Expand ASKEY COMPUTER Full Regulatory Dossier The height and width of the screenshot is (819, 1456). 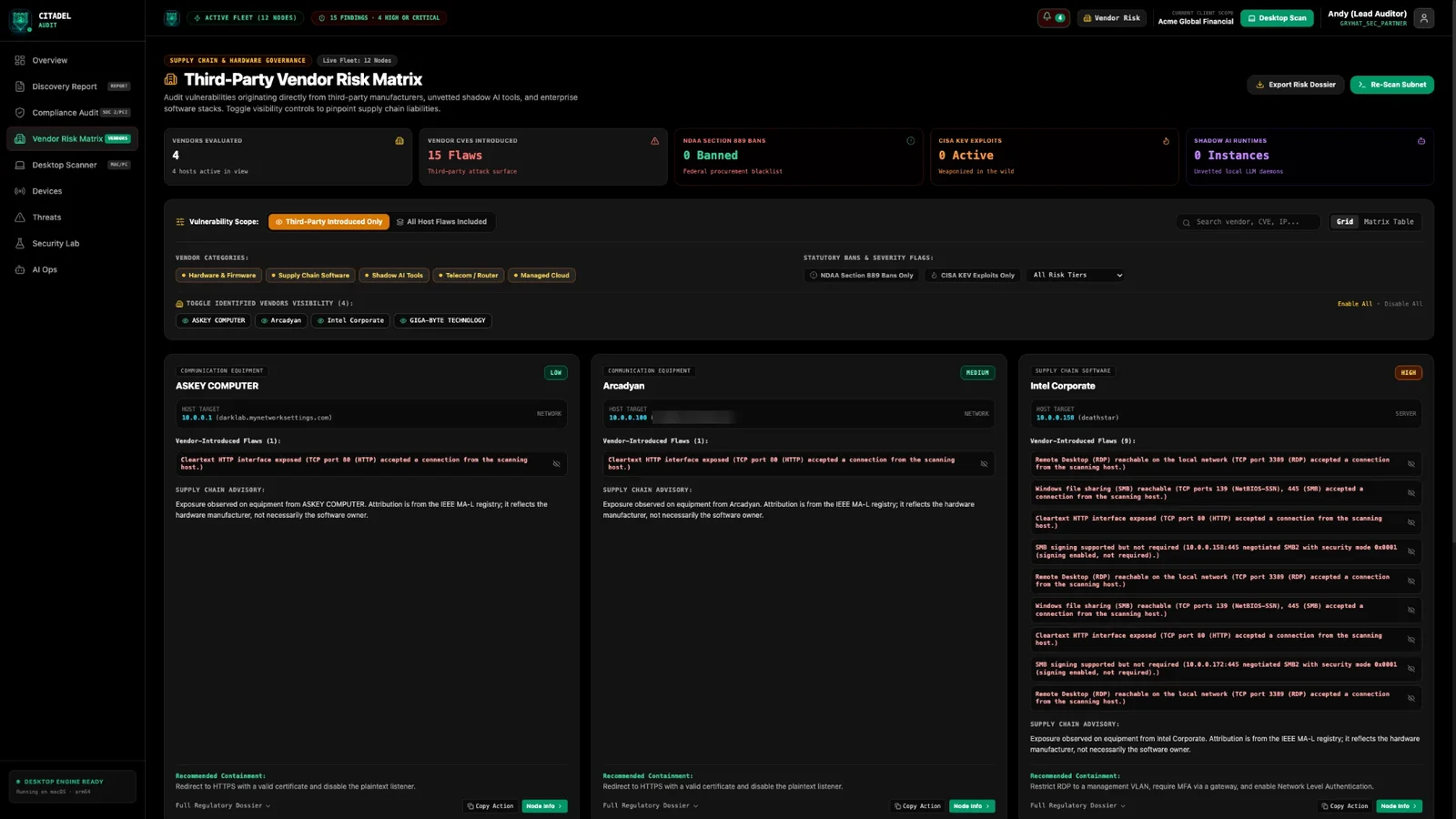pyautogui.click(x=223, y=805)
